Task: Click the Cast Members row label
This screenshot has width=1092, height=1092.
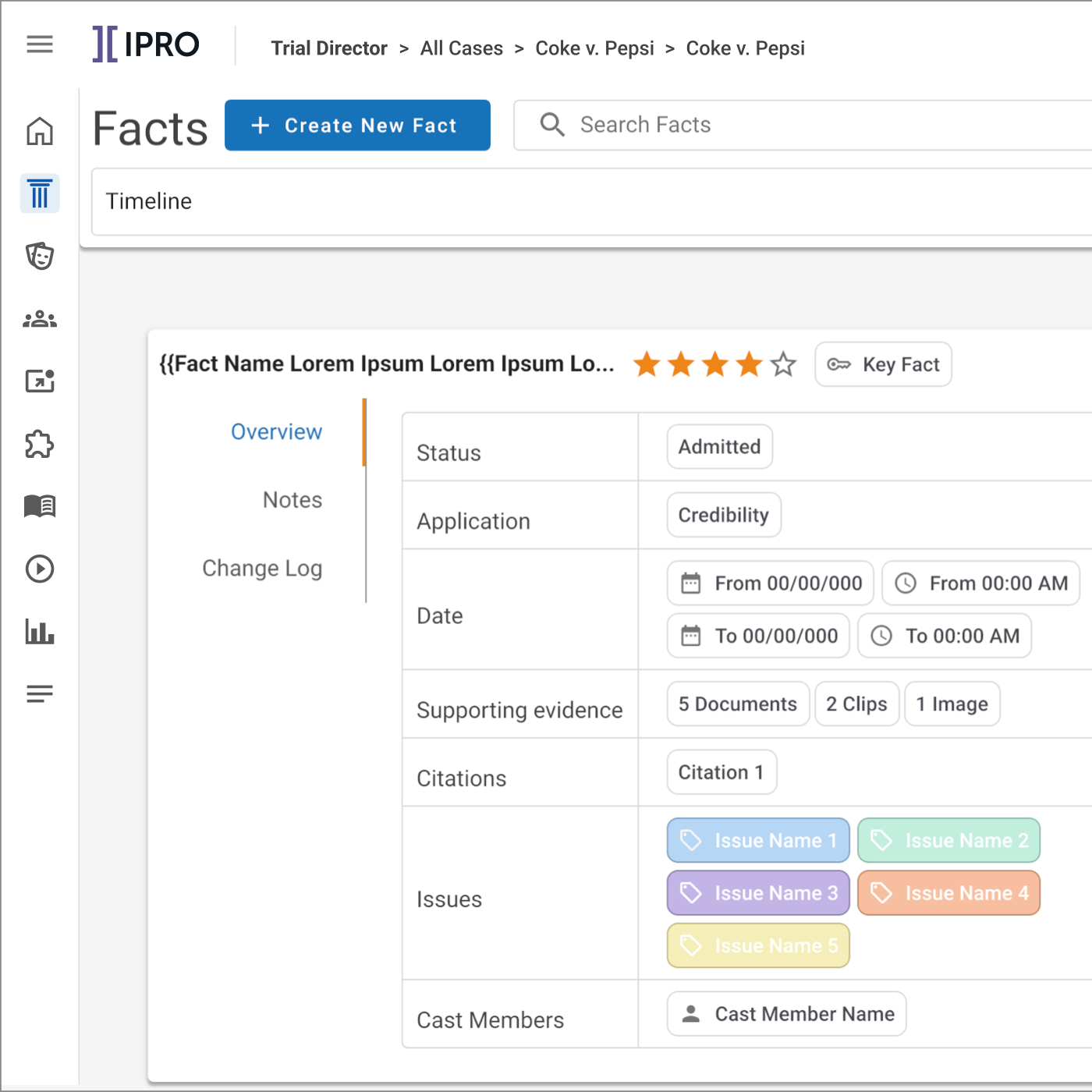Action: point(490,1020)
